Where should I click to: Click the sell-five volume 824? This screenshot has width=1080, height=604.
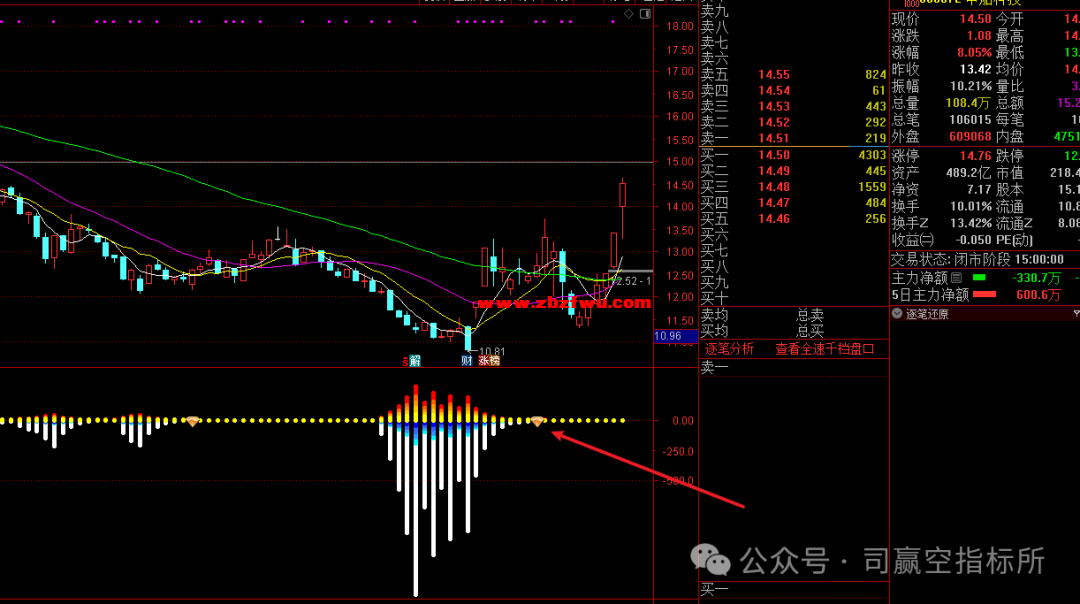(875, 74)
